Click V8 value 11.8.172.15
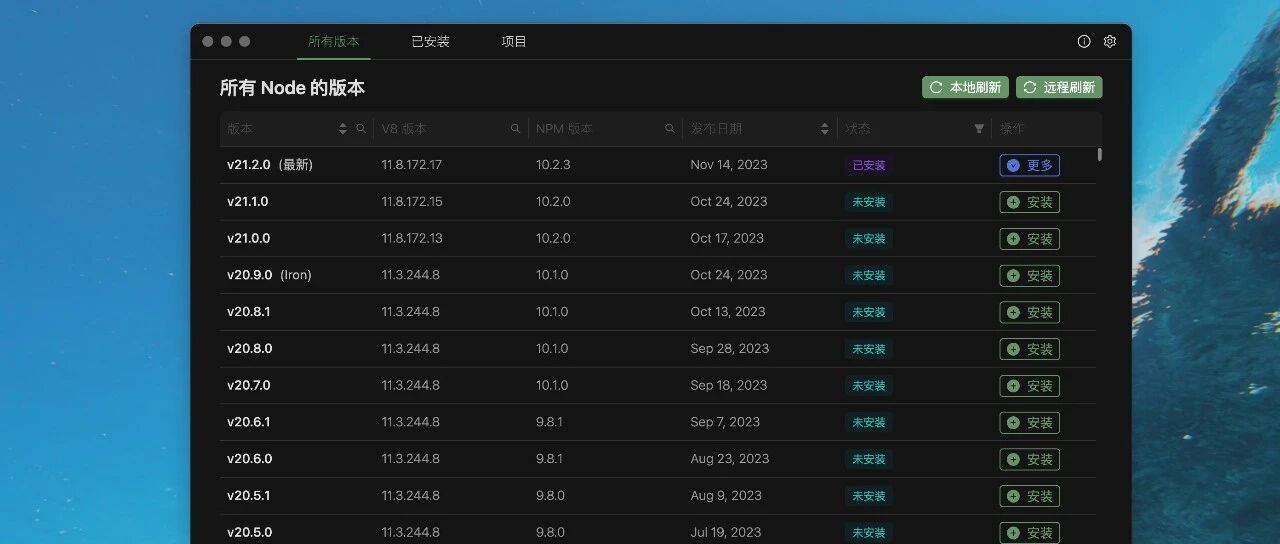 pyautogui.click(x=411, y=202)
